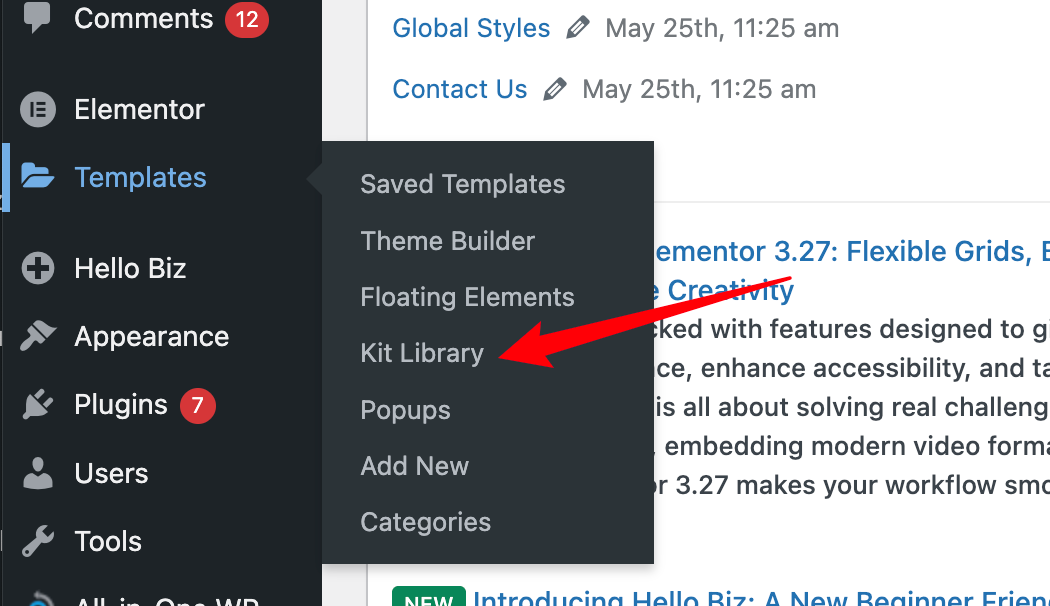This screenshot has height=606, width=1050.
Task: Open Categories from the submenu
Action: [424, 522]
